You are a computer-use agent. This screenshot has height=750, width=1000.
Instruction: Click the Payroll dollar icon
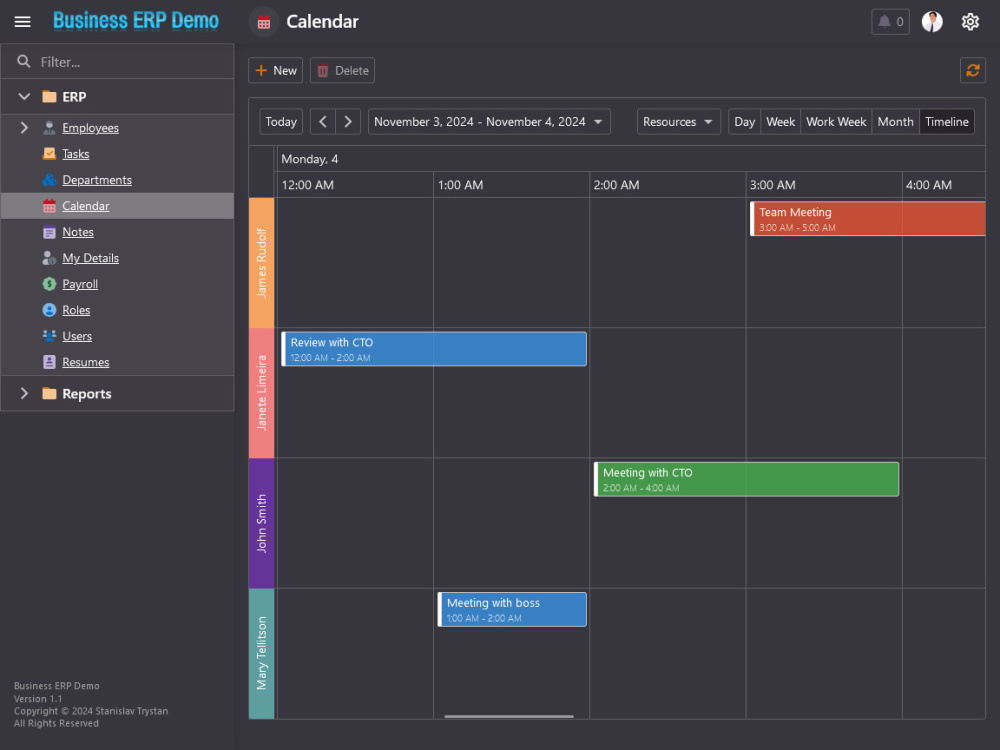click(x=49, y=284)
